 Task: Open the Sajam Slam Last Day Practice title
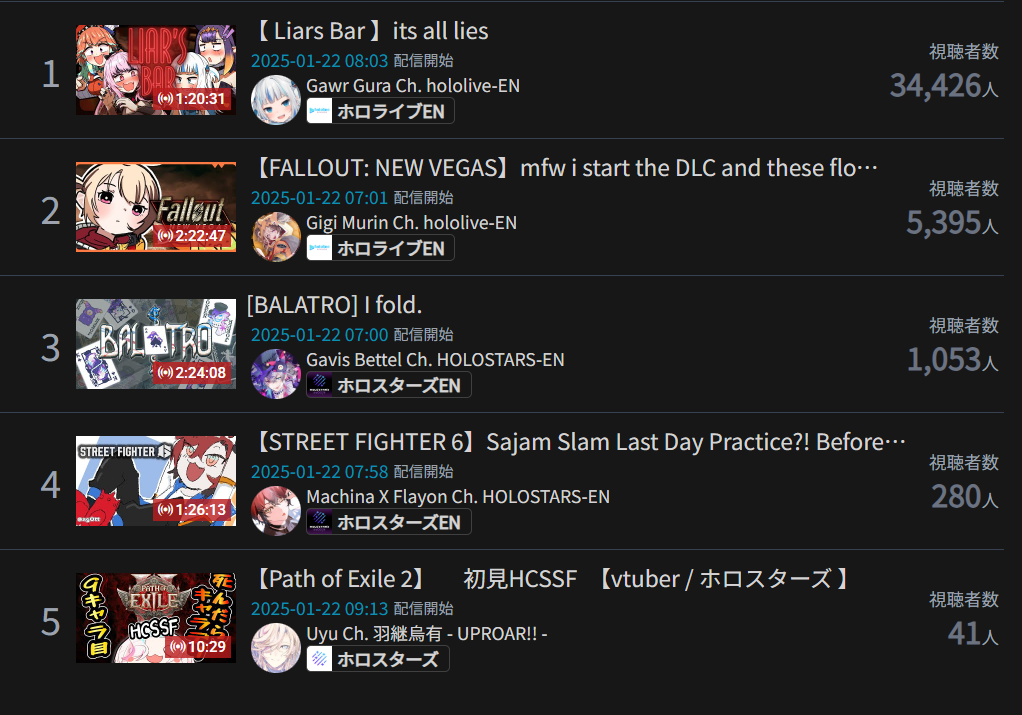(x=579, y=442)
